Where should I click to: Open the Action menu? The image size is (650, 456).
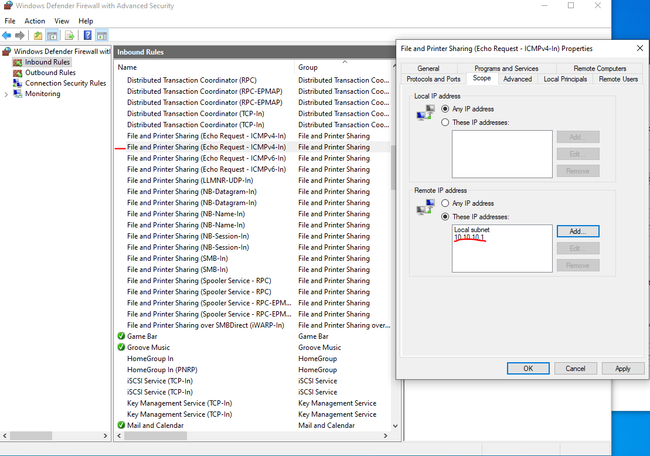click(x=35, y=21)
